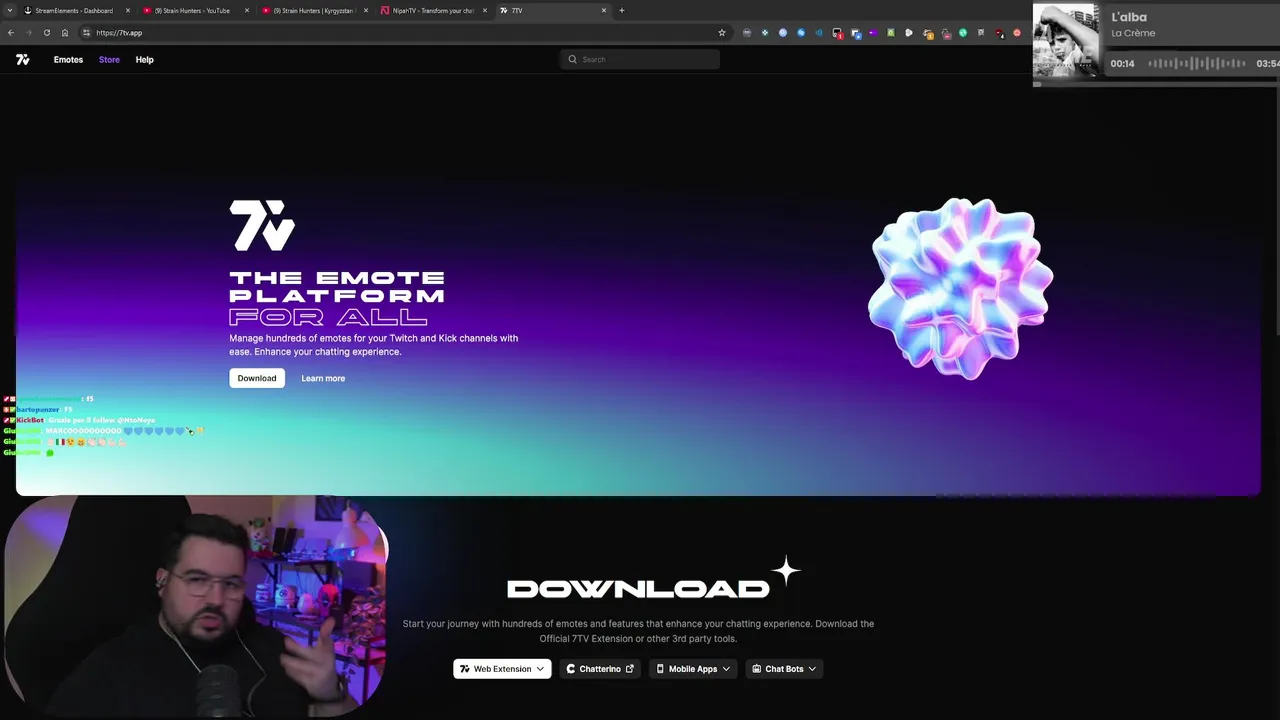Close the Strain Hunters | Kyrgyzstan tab
Screen dimensions: 1280x720
pos(366,10)
